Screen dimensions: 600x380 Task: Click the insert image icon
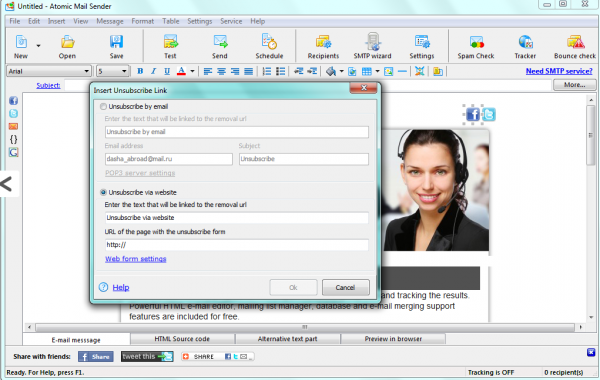(388, 71)
